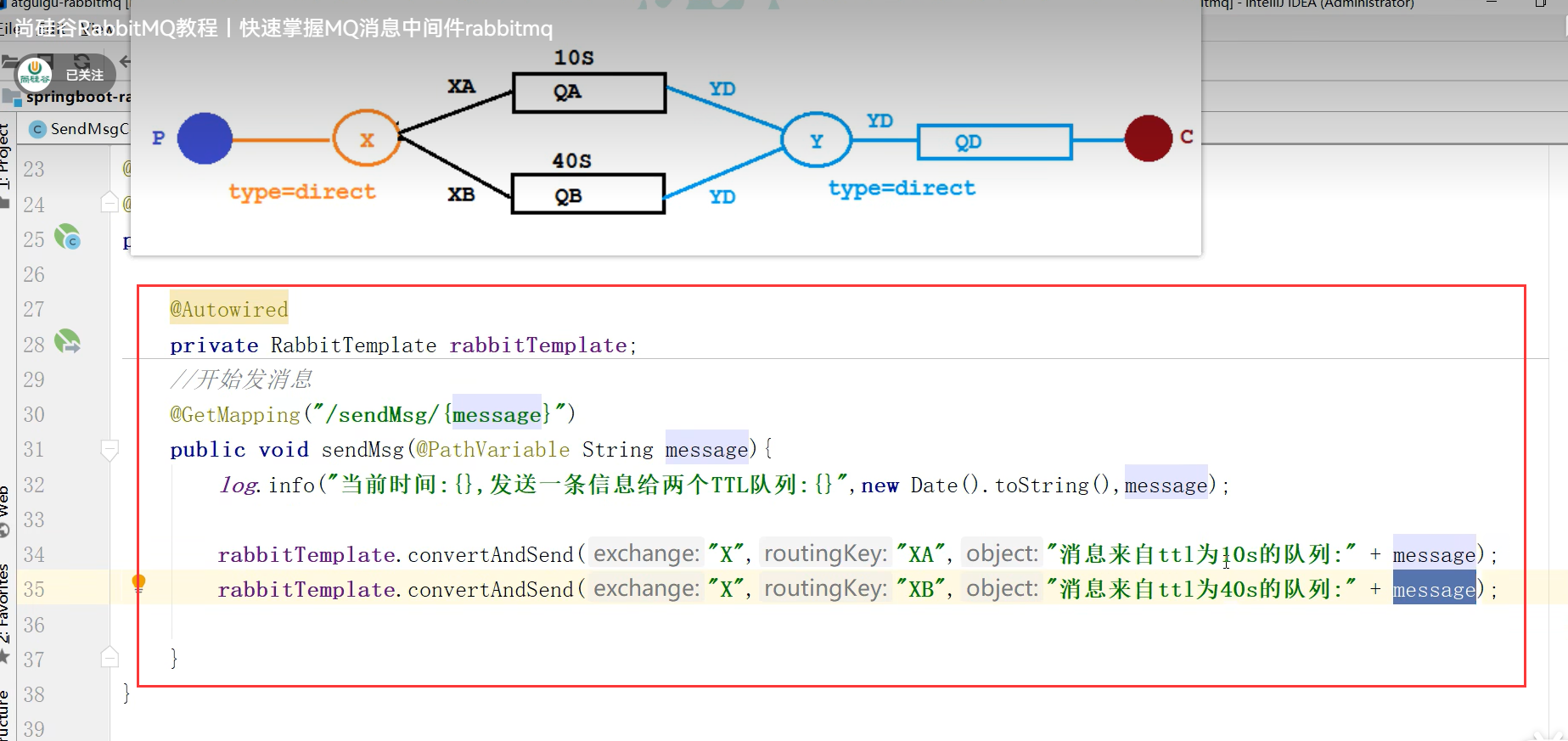This screenshot has height=741, width=1568.
Task: Click the Spring bean gutter icon on line 25
Action: (x=67, y=237)
